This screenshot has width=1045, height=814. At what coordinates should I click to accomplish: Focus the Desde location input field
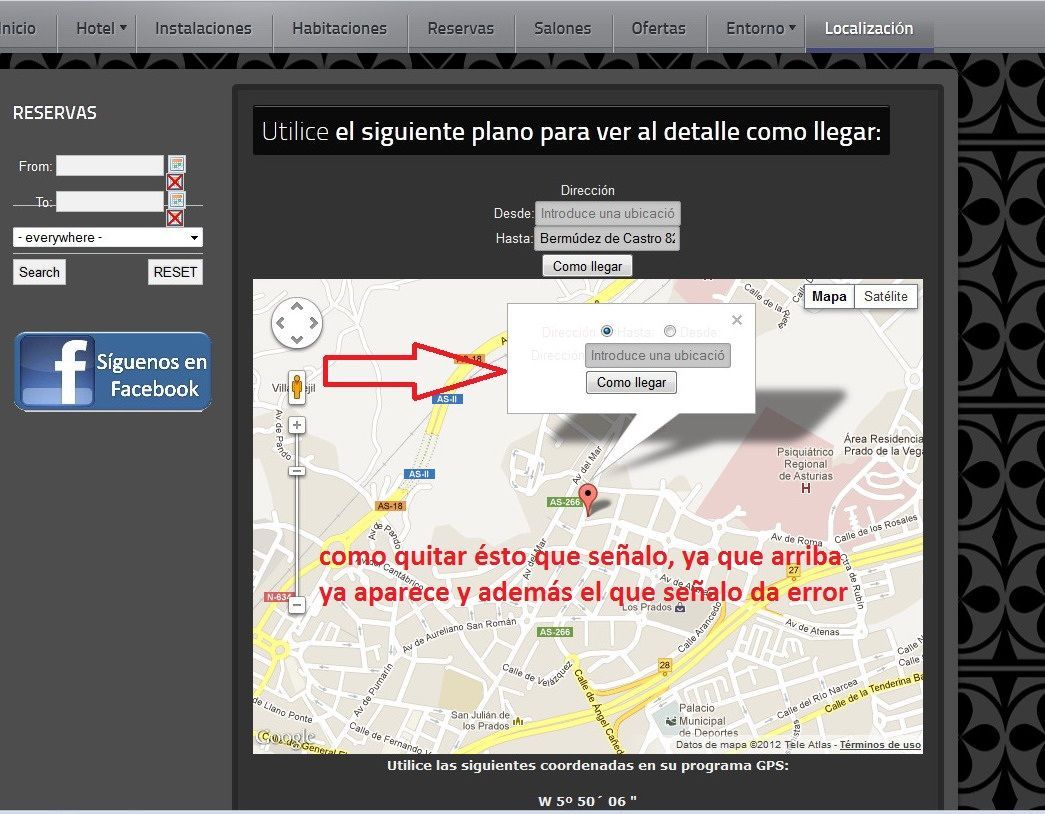coord(607,213)
